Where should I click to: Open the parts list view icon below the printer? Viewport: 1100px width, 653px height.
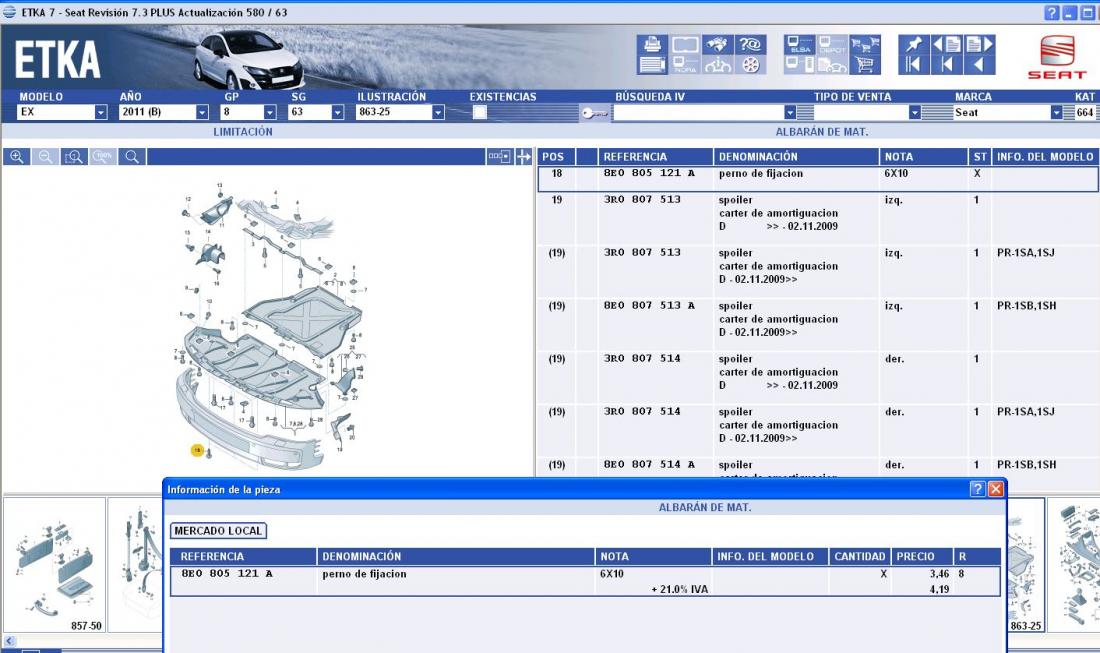coord(652,65)
